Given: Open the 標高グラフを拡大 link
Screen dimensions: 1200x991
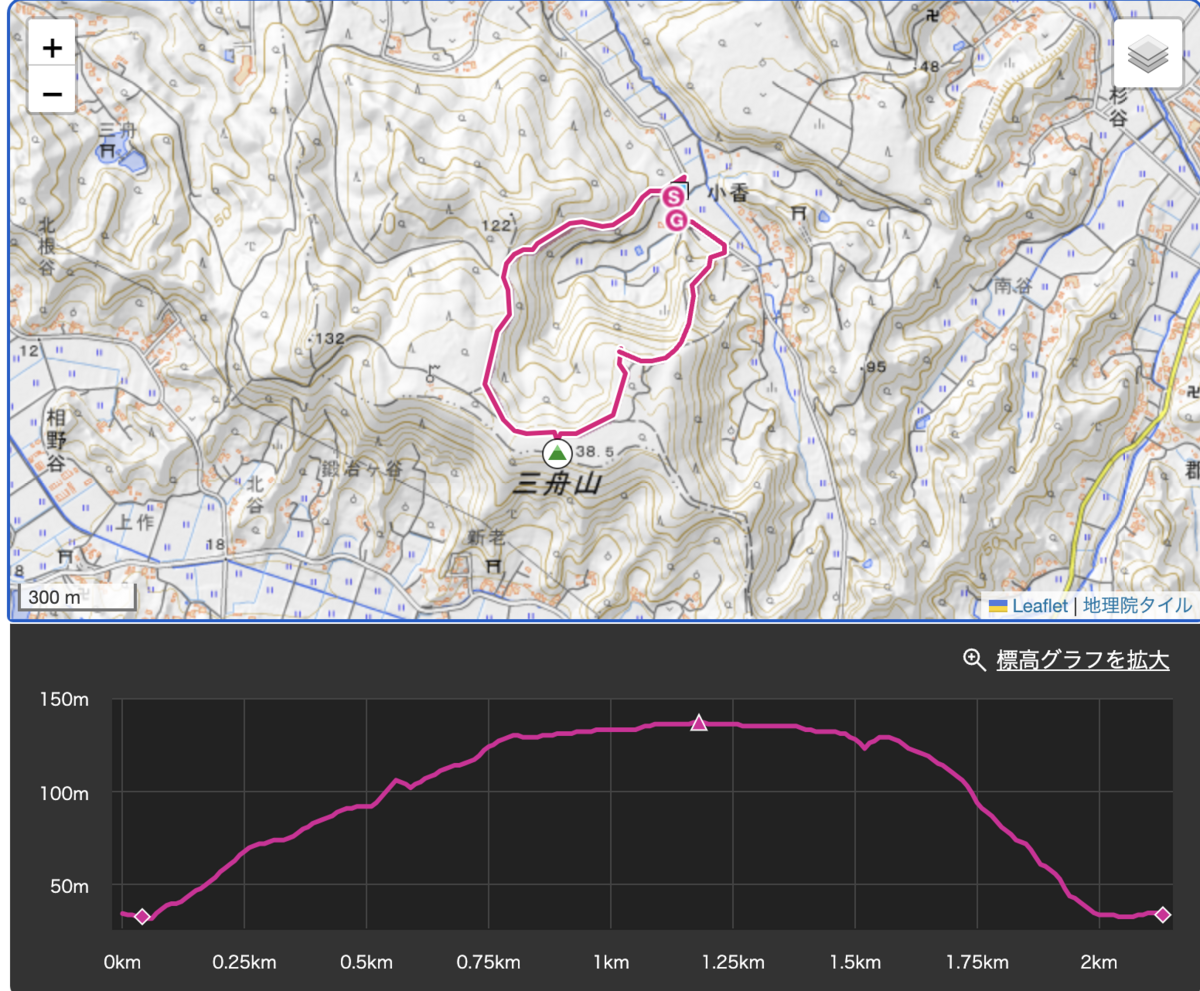Looking at the screenshot, I should click(x=1082, y=660).
